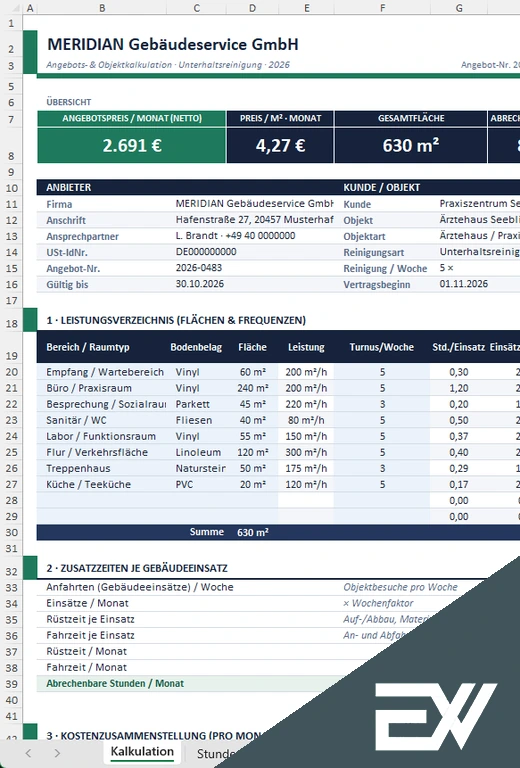520x768 pixels.
Task: Select the Linoleum flooring cell
Action: [198, 452]
